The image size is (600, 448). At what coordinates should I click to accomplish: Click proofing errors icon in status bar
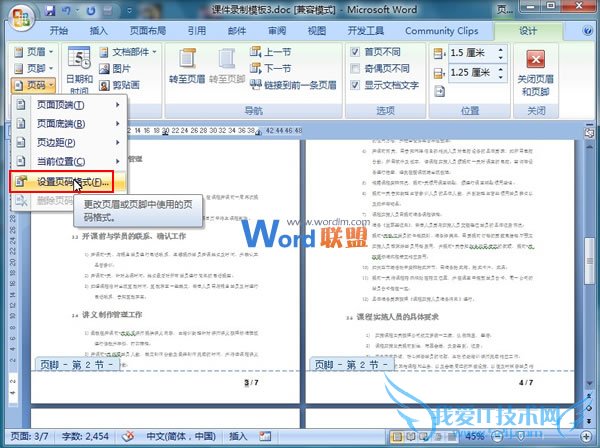click(x=128, y=436)
